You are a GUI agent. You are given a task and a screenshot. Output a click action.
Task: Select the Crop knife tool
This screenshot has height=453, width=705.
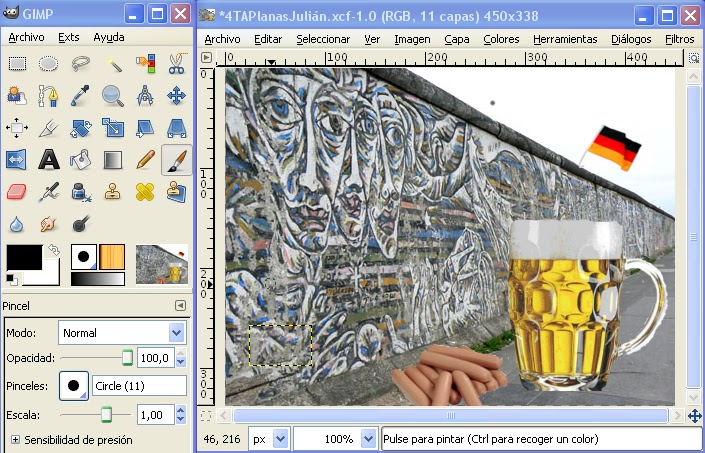[48, 128]
